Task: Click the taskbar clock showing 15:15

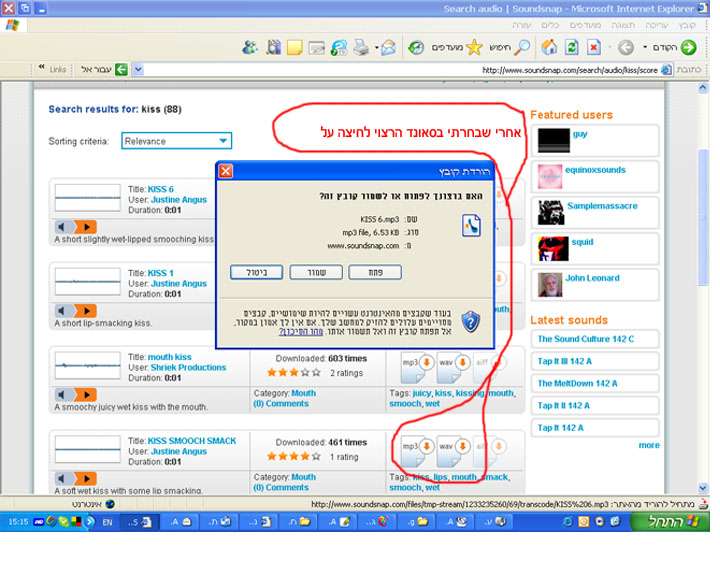Action: 18,522
